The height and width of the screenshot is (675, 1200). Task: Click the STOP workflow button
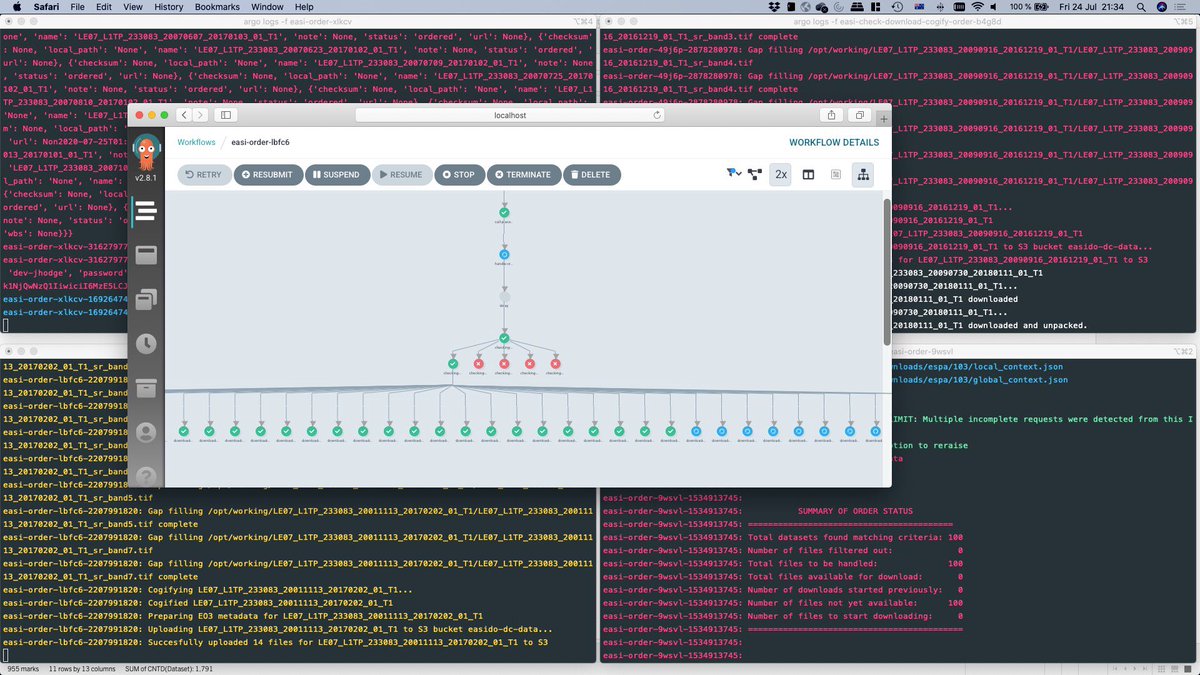[x=459, y=174]
